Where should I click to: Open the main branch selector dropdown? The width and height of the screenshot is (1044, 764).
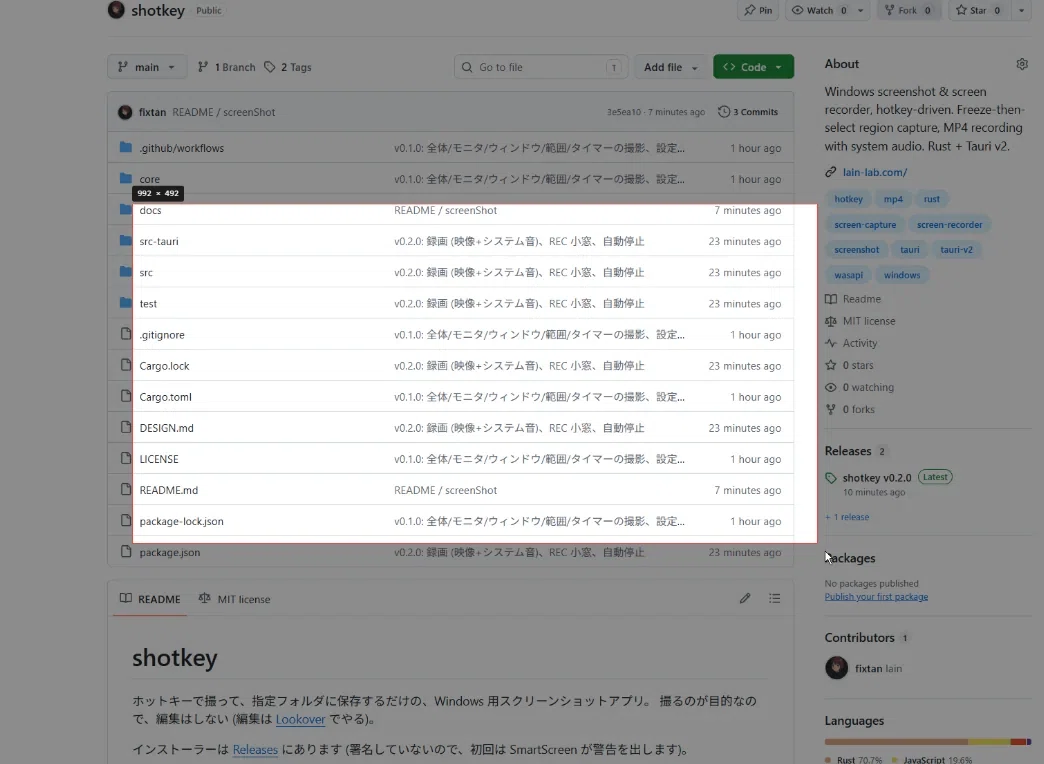click(x=146, y=67)
